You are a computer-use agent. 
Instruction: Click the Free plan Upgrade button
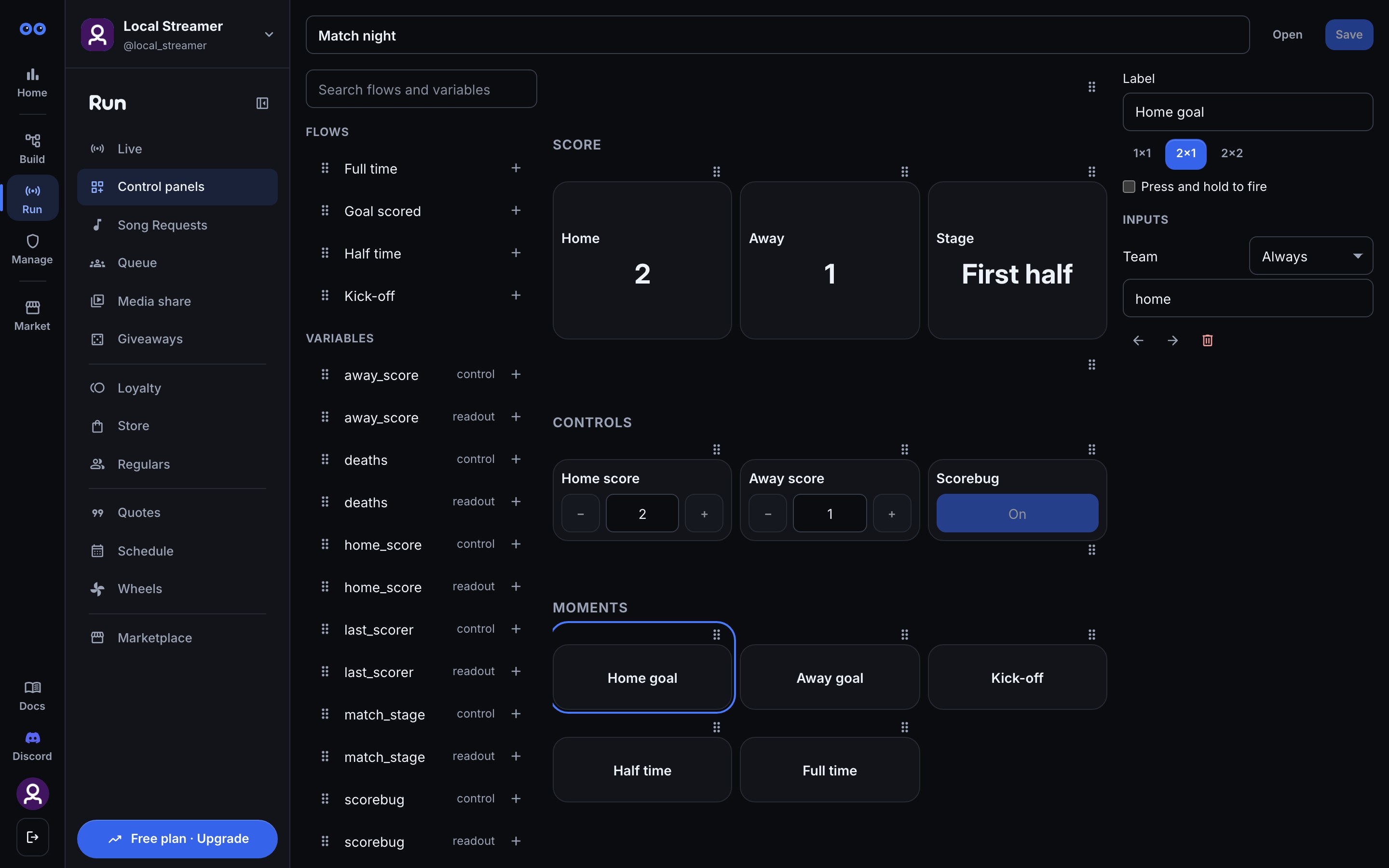(x=177, y=839)
